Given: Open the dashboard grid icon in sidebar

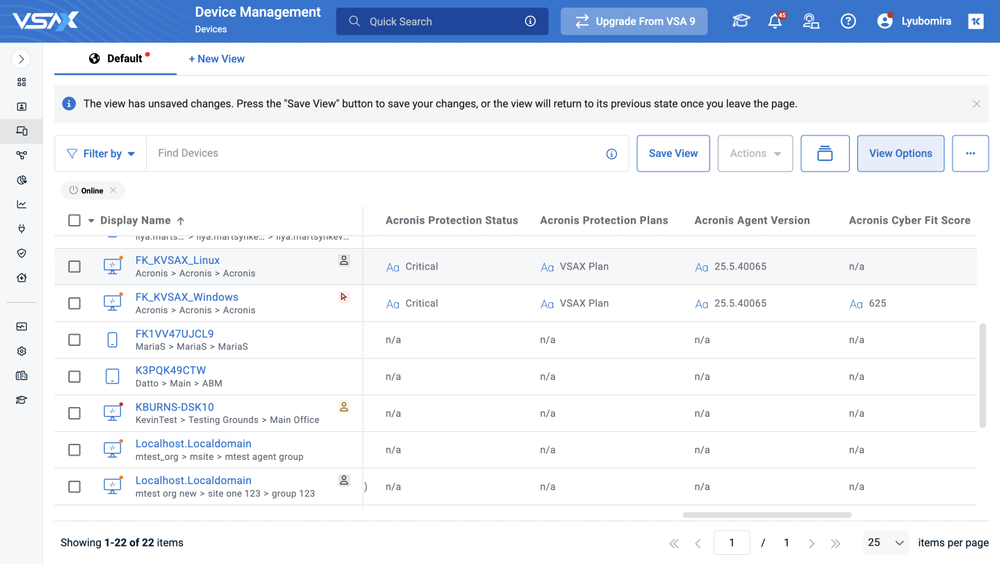Looking at the screenshot, I should [22, 82].
